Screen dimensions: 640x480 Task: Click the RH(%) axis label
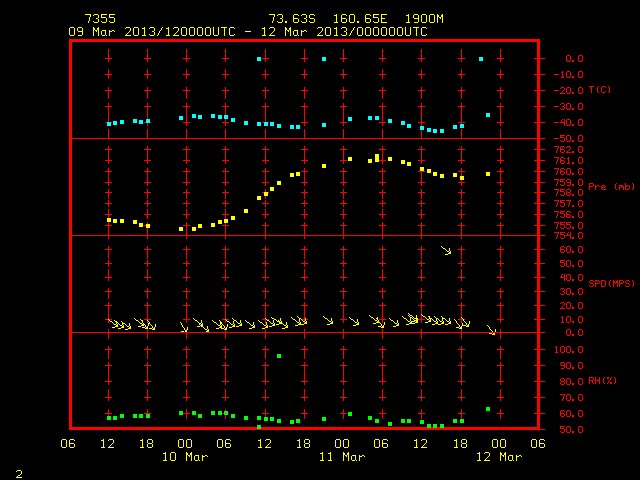602,381
